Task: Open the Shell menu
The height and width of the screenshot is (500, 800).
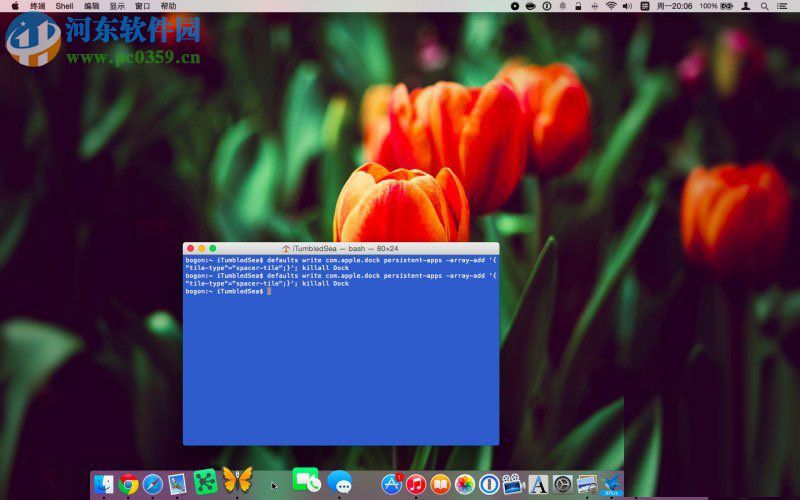Action: [64, 6]
